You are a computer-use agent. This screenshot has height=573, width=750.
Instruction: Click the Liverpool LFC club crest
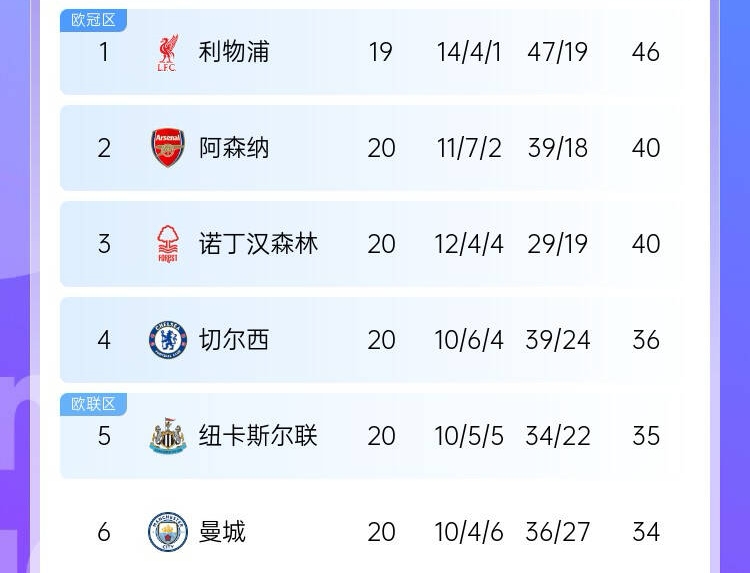[x=168, y=53]
